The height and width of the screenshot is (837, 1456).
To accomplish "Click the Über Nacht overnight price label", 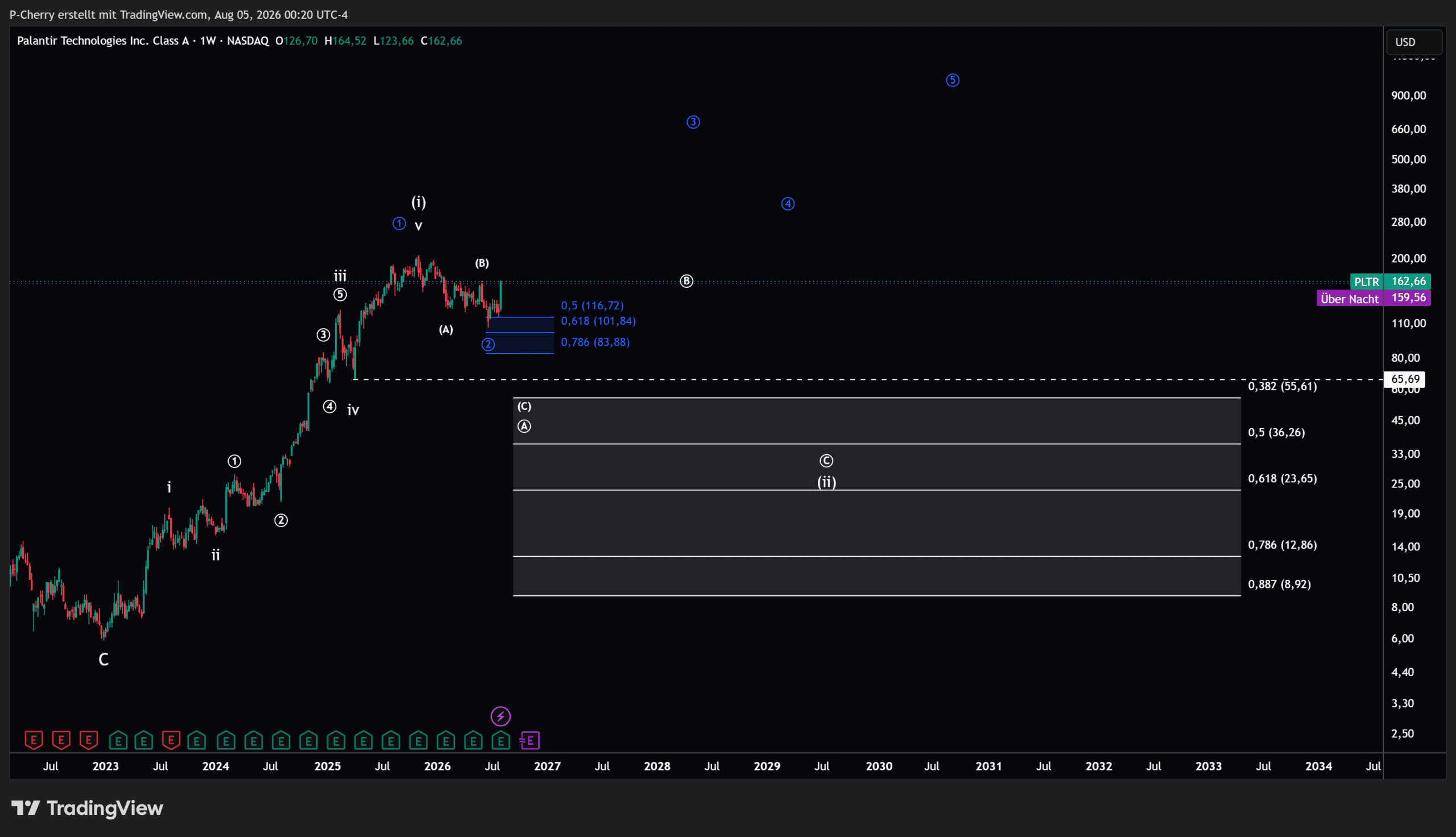I will click(1349, 299).
